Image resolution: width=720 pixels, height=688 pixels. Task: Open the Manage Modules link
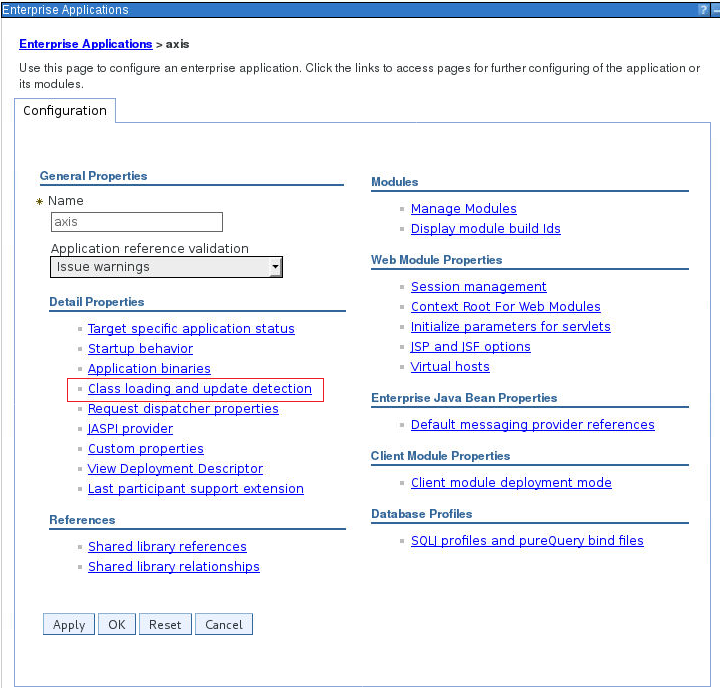[x=464, y=209]
